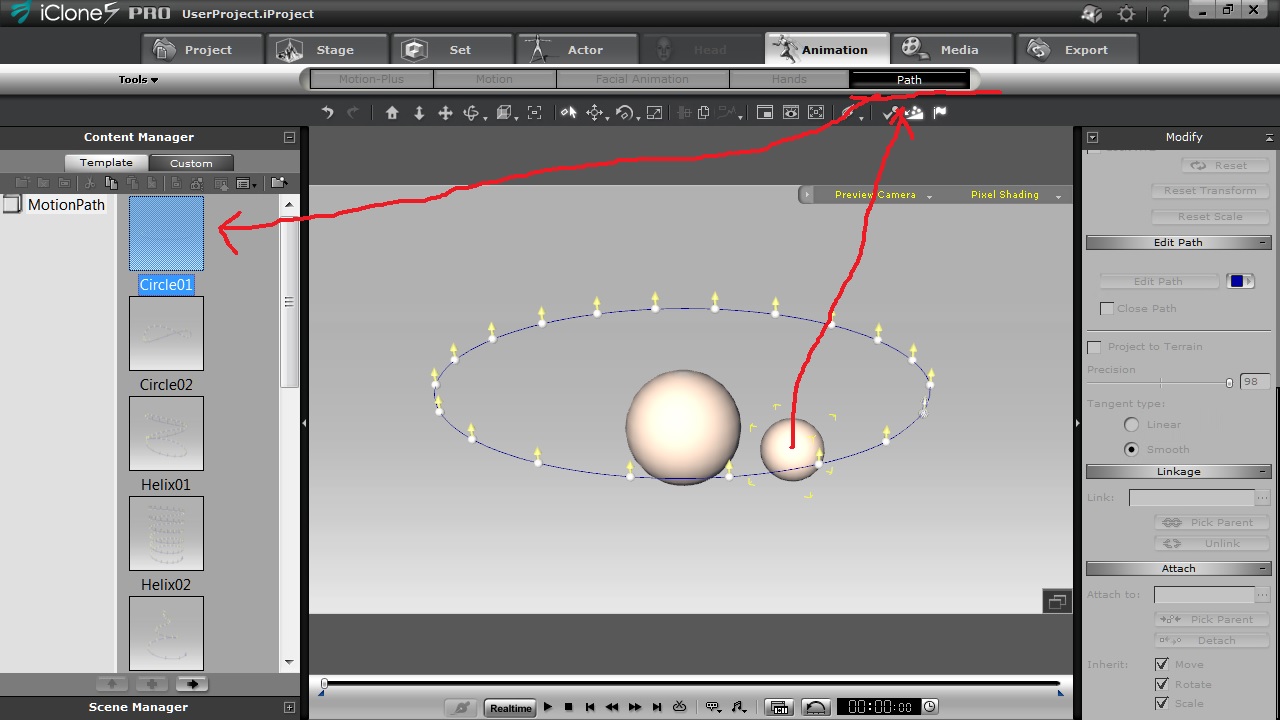Open the timeline panel icon
1280x720 pixels.
(779, 707)
